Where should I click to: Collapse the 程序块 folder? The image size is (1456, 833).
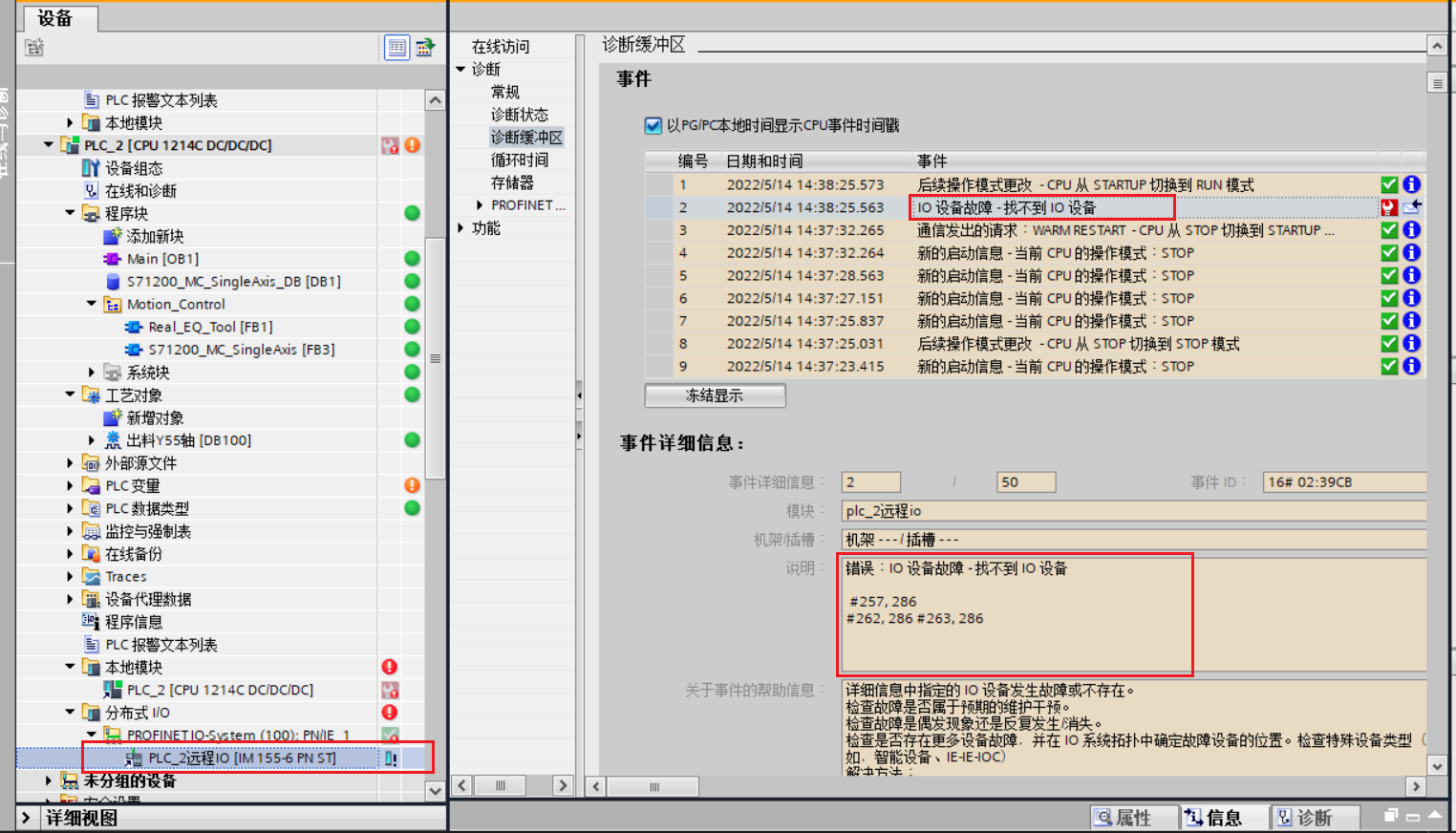coord(70,213)
